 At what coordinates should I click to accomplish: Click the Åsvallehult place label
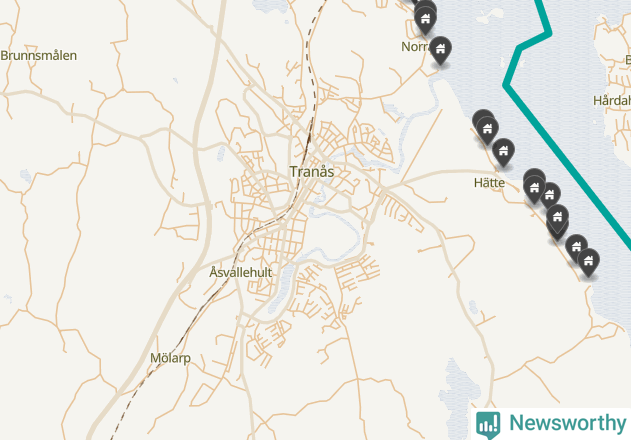(x=241, y=273)
